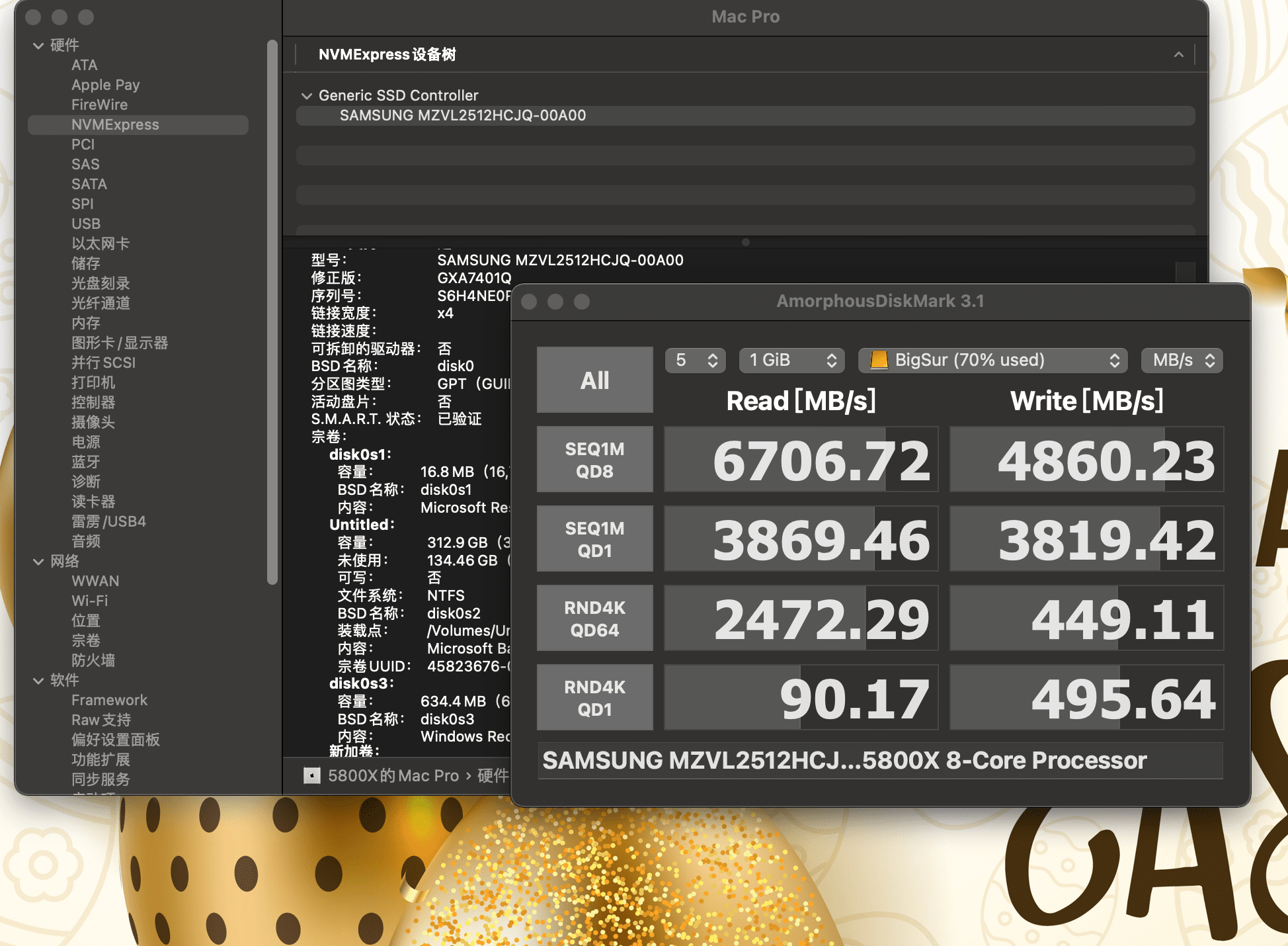Select 位置 under 网络

point(86,621)
